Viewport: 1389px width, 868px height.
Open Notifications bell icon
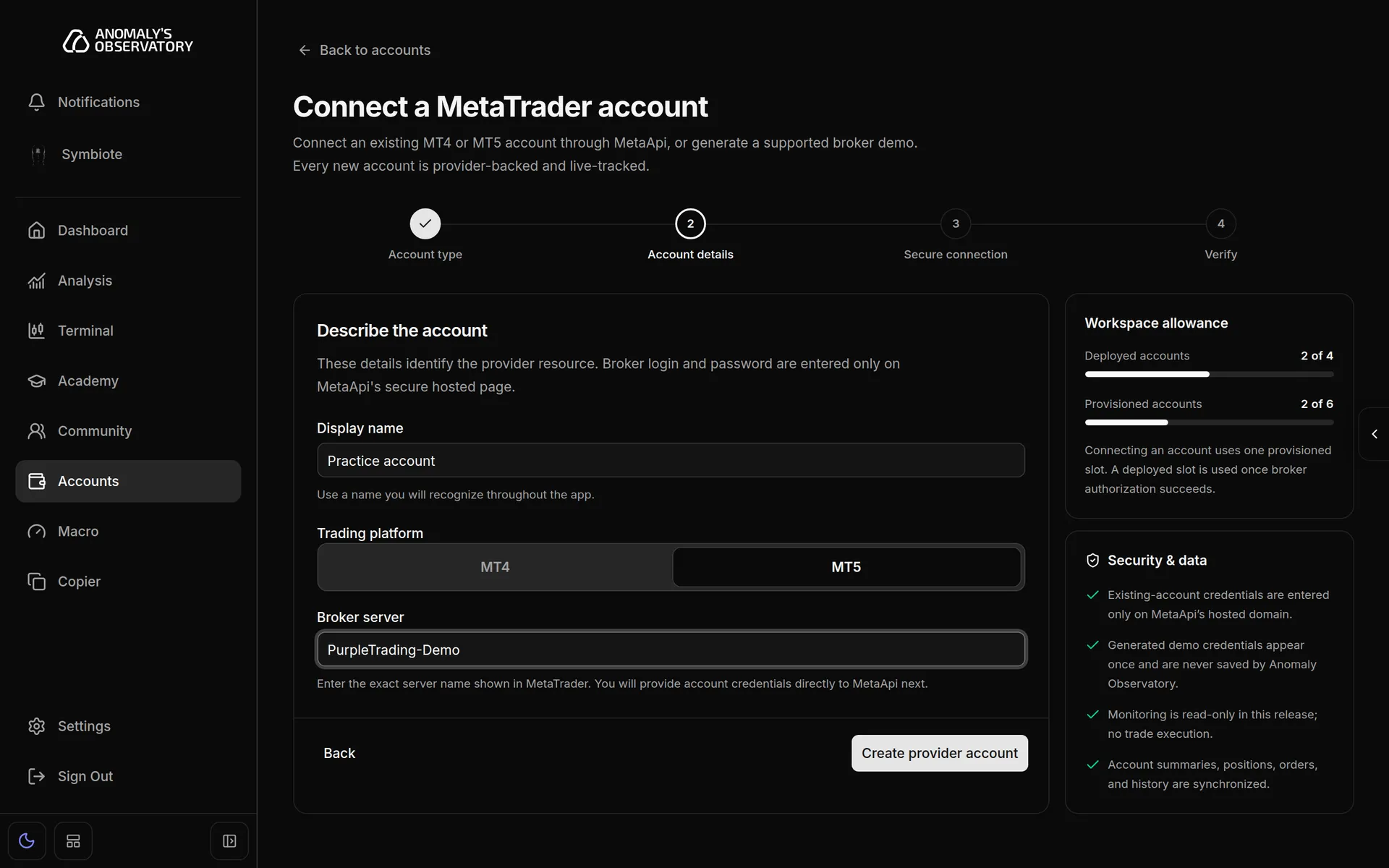tap(37, 102)
